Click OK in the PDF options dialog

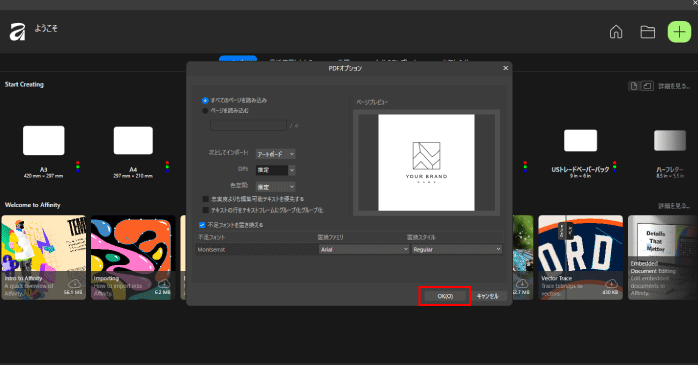(445, 296)
